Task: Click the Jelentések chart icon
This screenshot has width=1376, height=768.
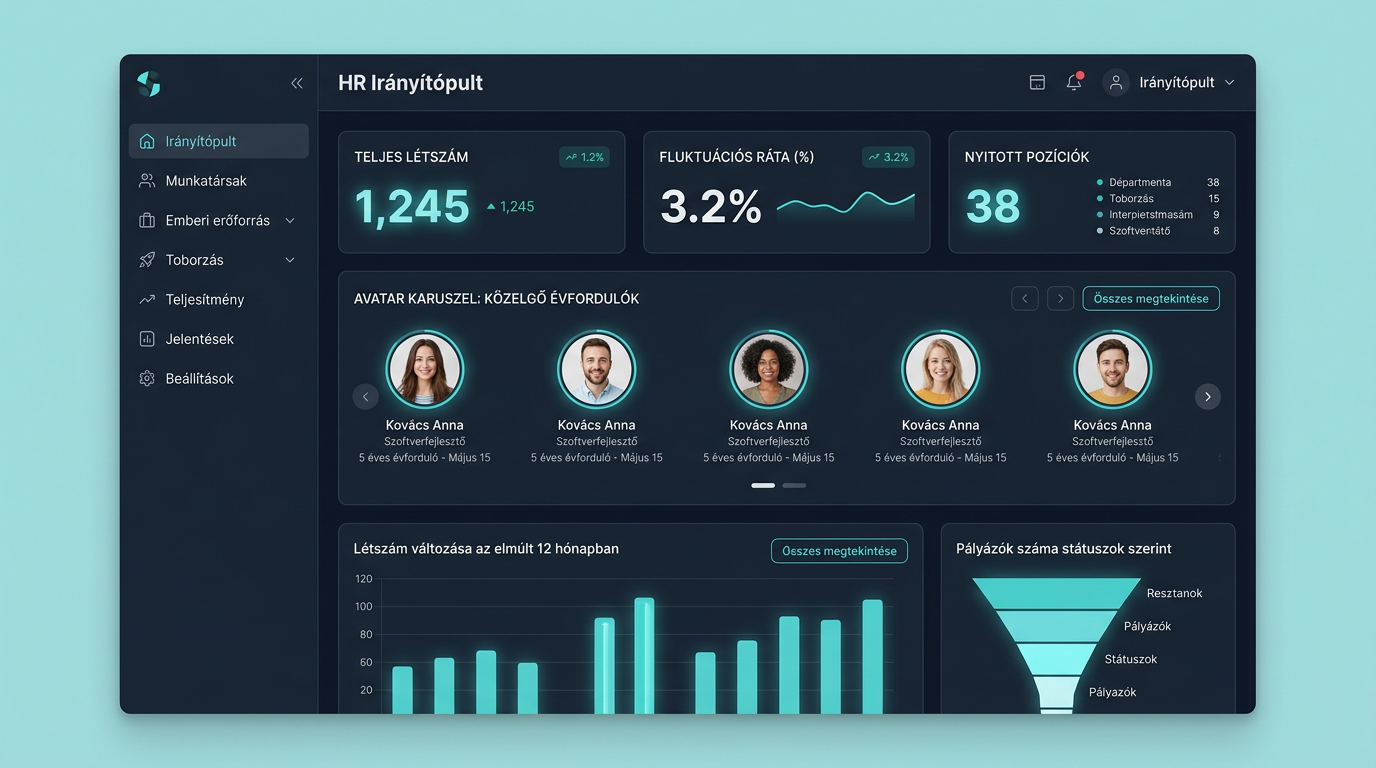Action: (x=147, y=339)
